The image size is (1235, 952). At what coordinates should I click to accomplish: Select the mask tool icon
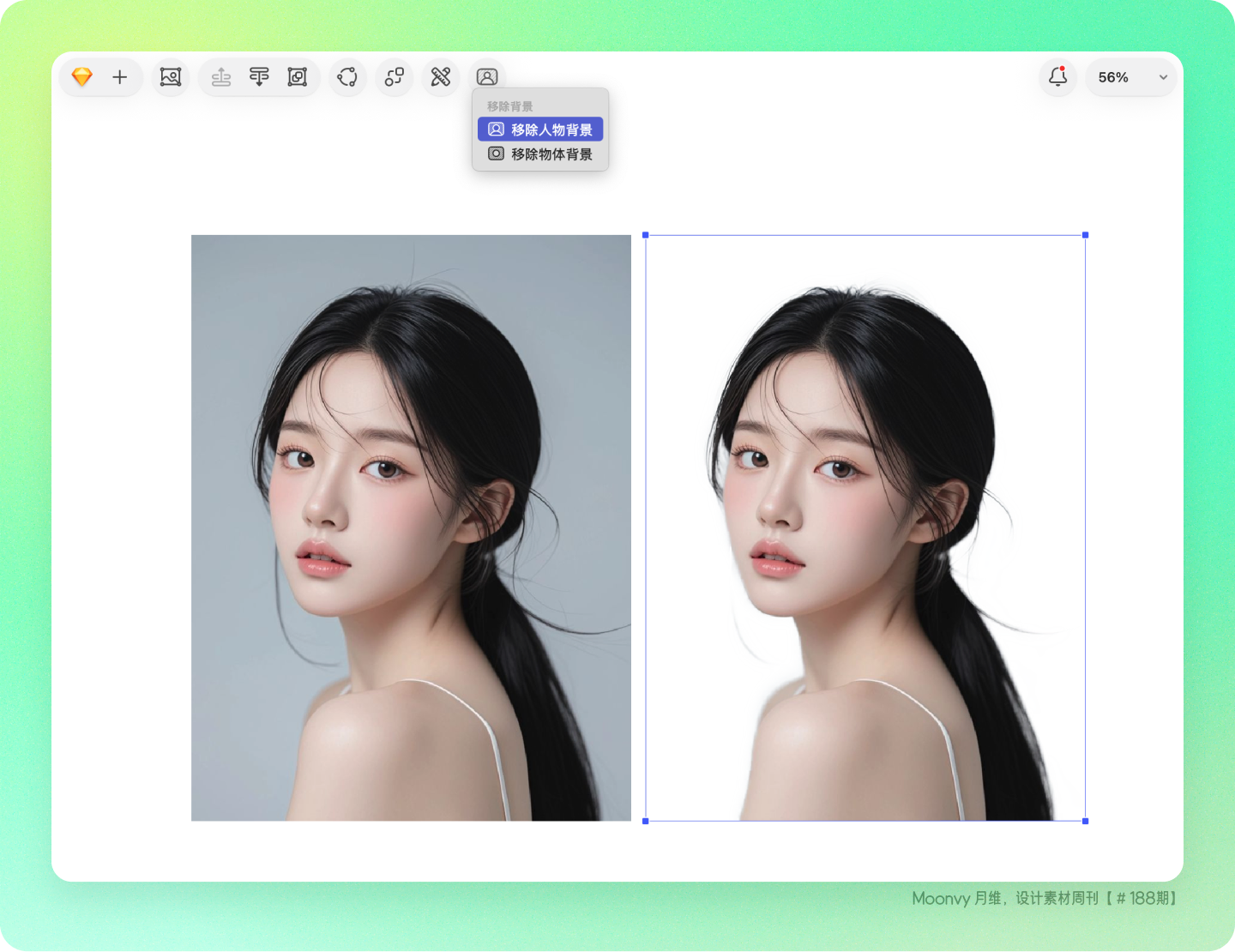298,77
